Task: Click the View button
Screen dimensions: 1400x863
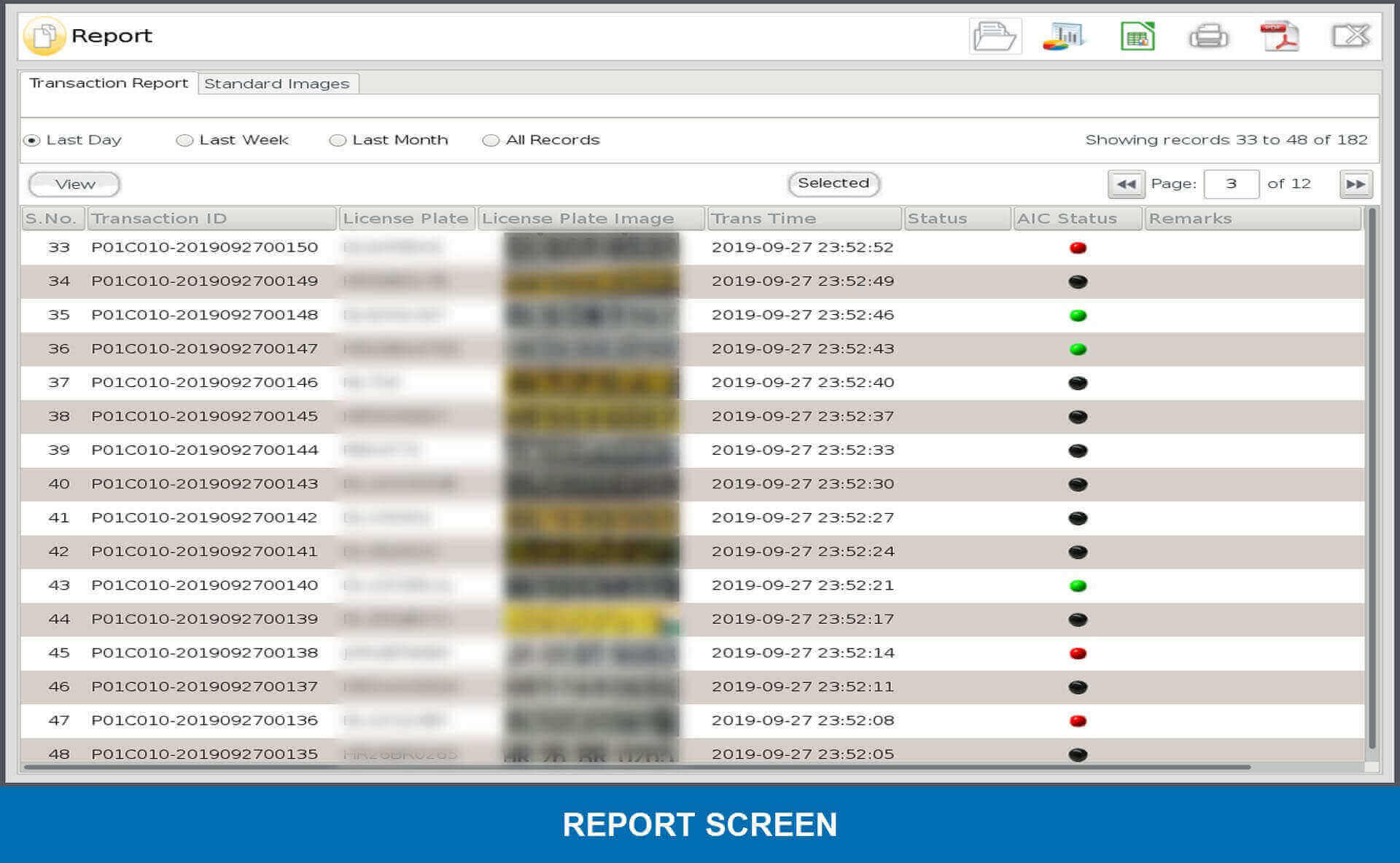Action: coord(74,184)
